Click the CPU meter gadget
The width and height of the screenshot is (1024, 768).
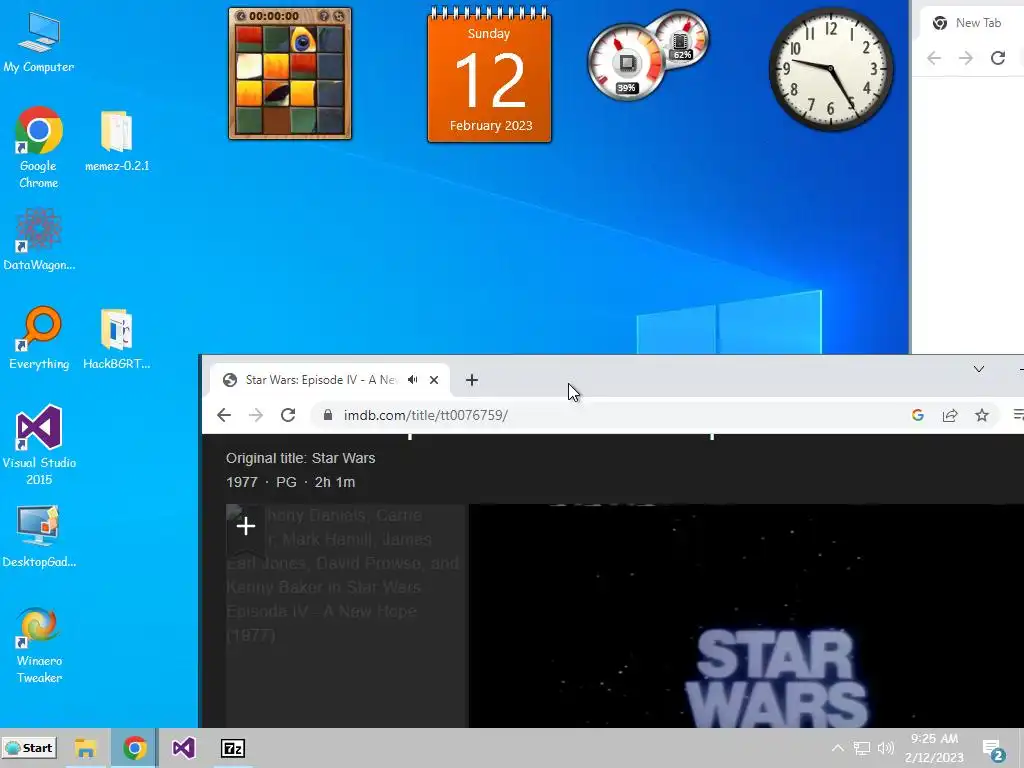[x=626, y=64]
